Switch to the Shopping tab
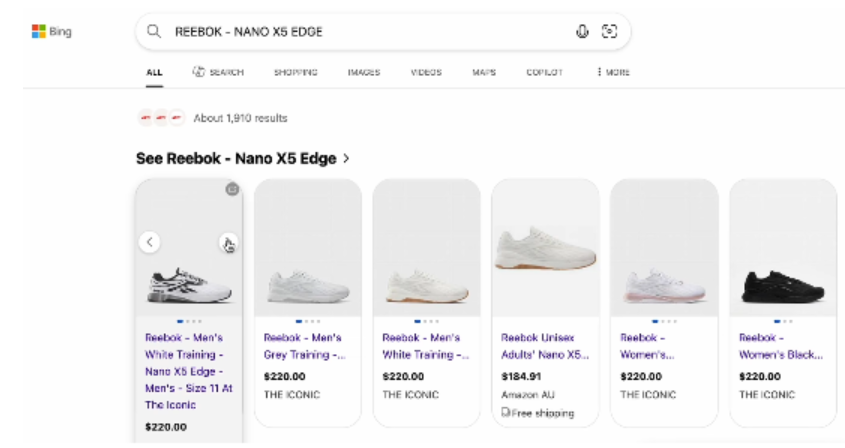The width and height of the screenshot is (845, 448). click(x=295, y=72)
